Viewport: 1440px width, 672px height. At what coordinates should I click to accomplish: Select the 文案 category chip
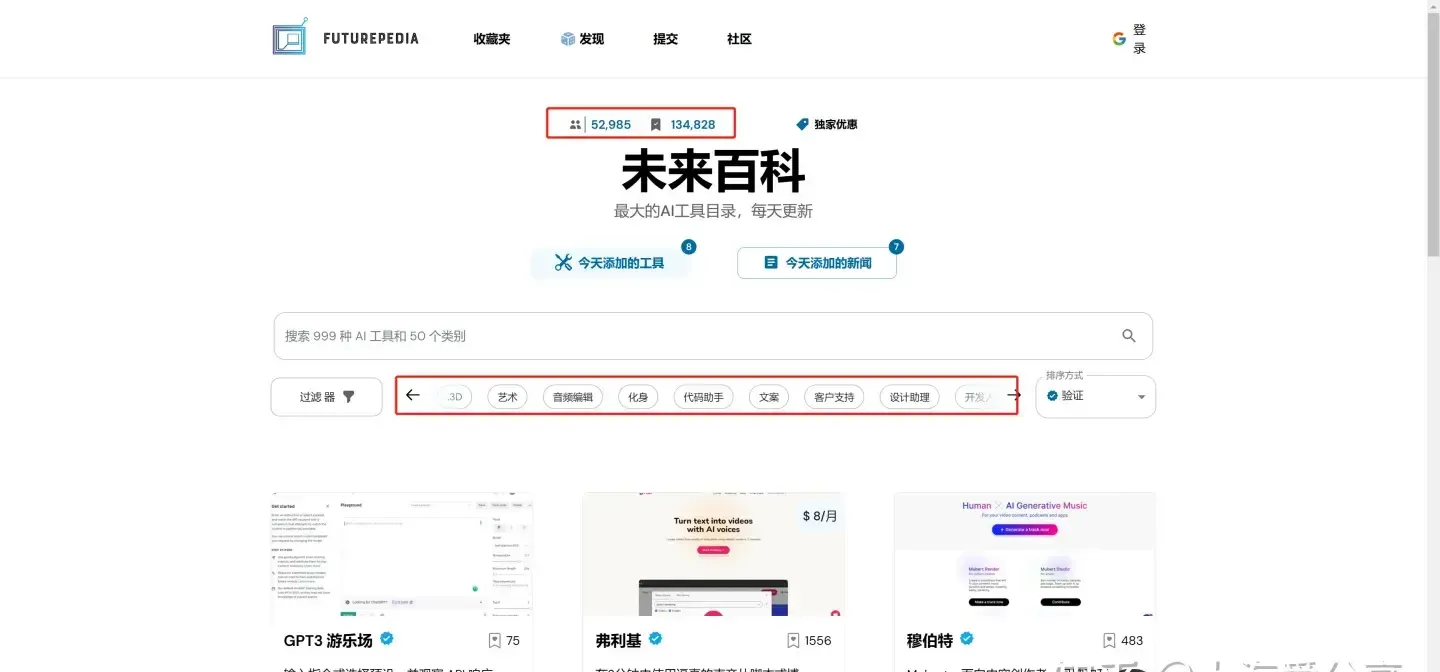point(769,397)
